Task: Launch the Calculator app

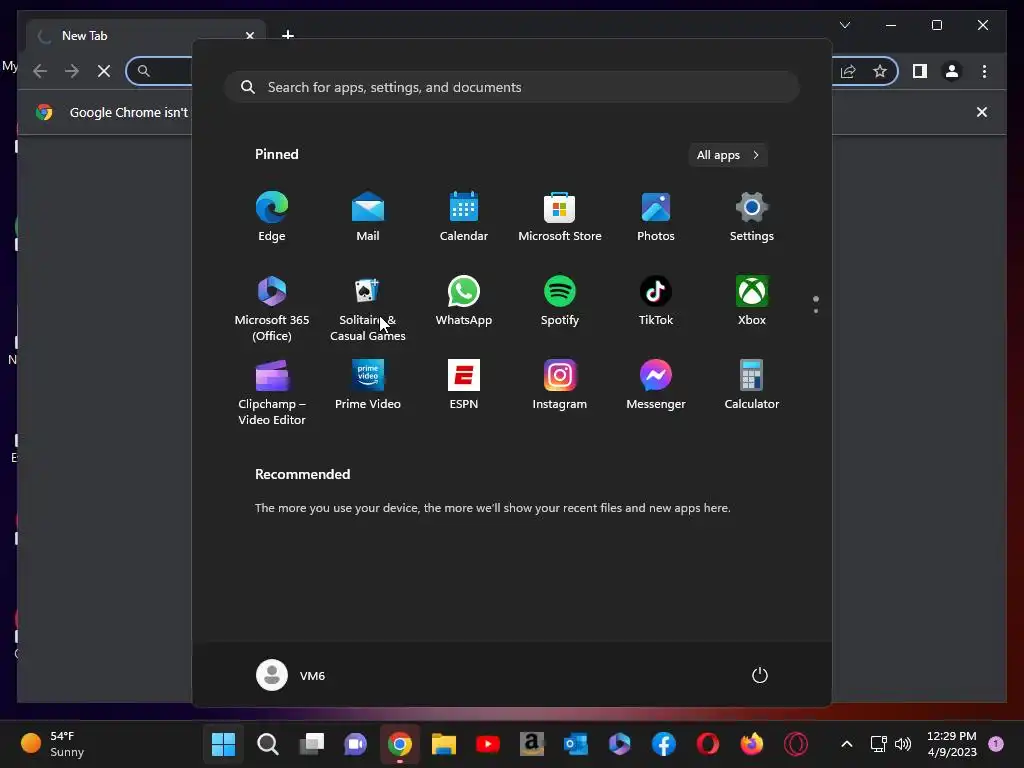Action: [x=752, y=384]
